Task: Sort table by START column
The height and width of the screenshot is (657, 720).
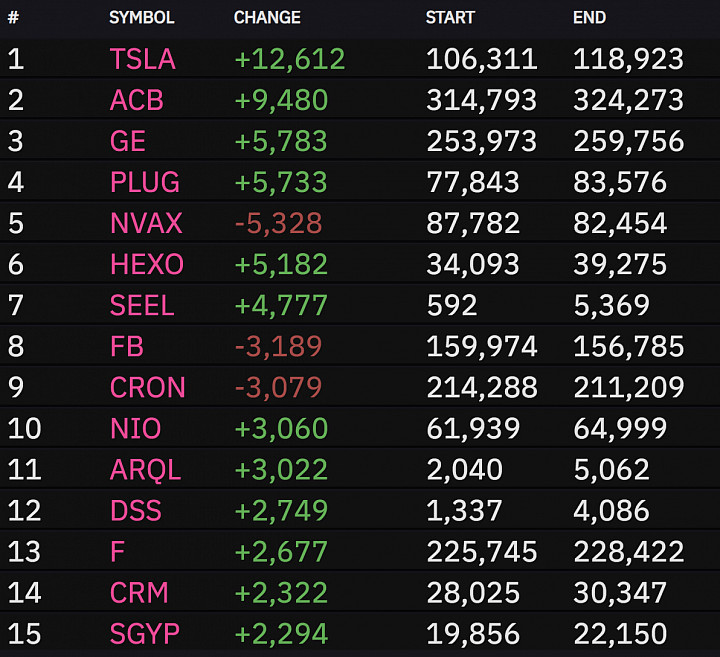Action: click(x=450, y=17)
